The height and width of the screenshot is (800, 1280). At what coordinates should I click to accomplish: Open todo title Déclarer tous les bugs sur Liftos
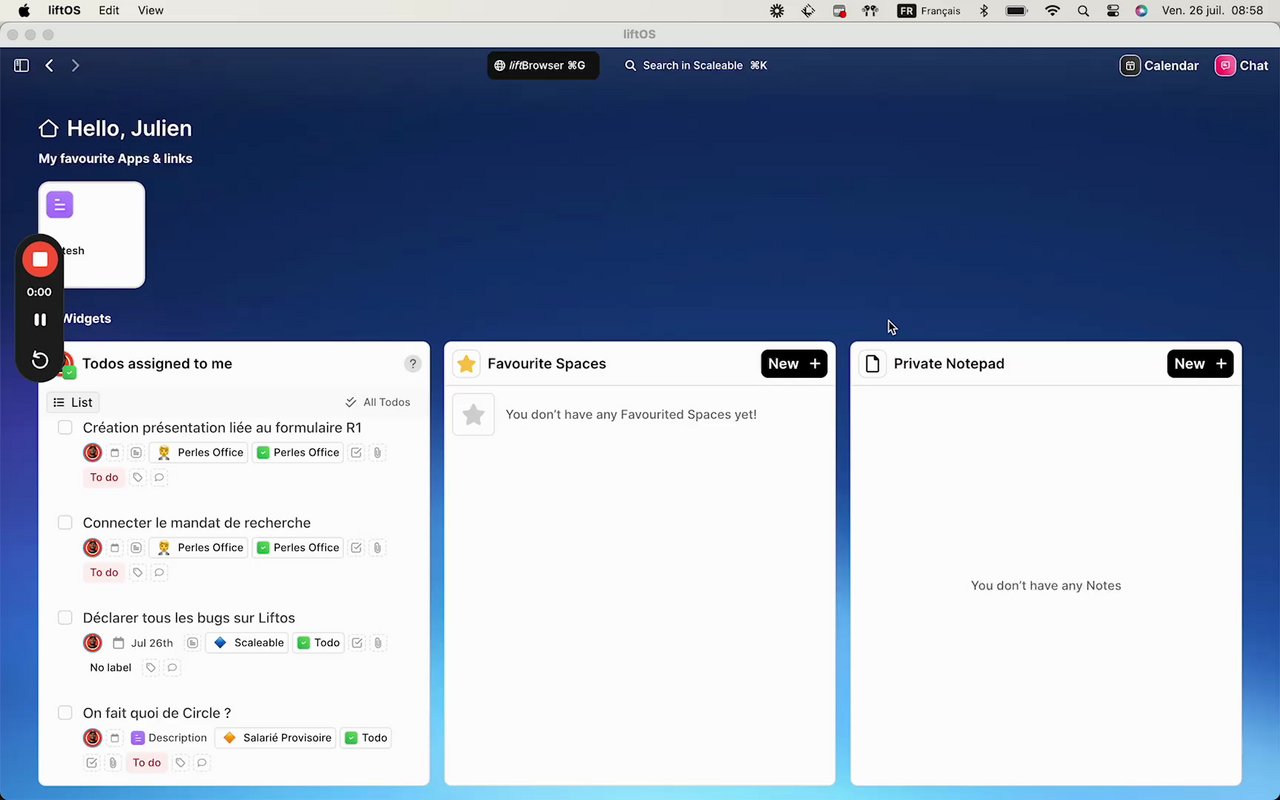click(x=189, y=618)
